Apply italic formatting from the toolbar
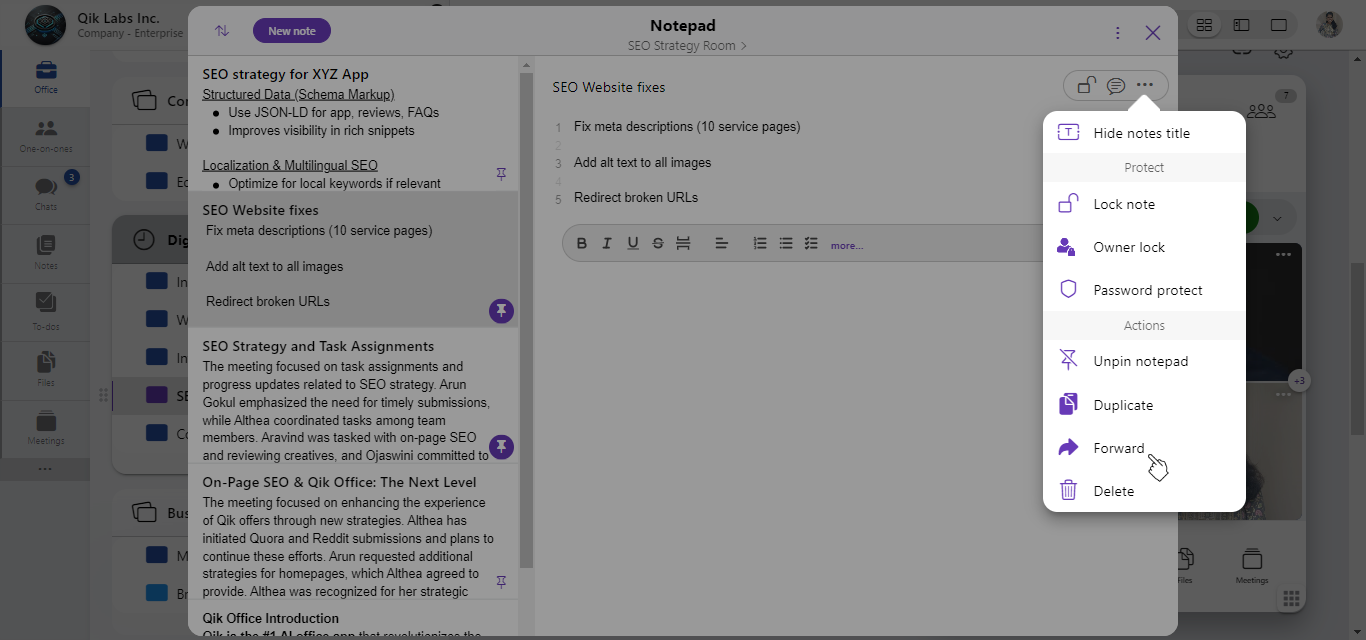 pyautogui.click(x=607, y=243)
